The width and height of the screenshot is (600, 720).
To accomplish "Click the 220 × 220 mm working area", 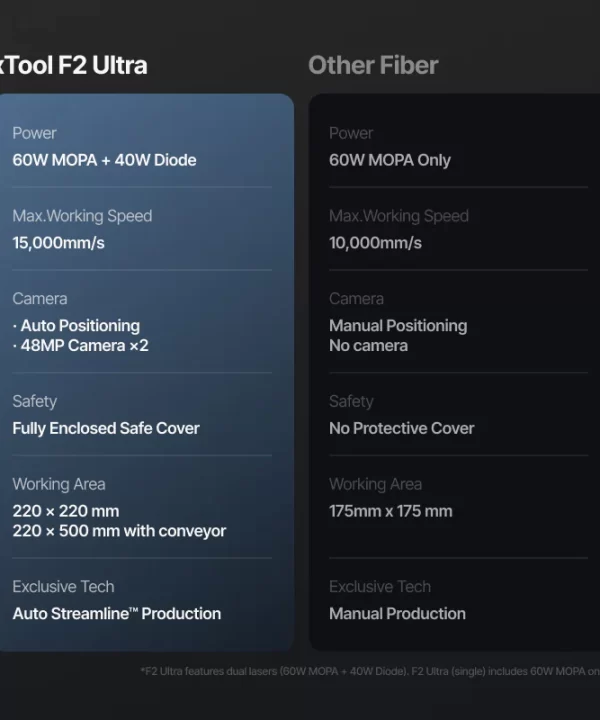I will coord(66,511).
